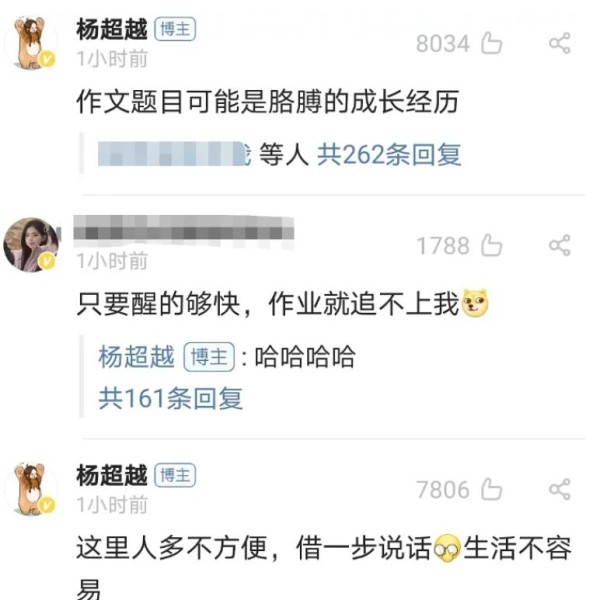Open 杨超越 profile from first comment name
The image size is (600, 600).
click(112, 30)
